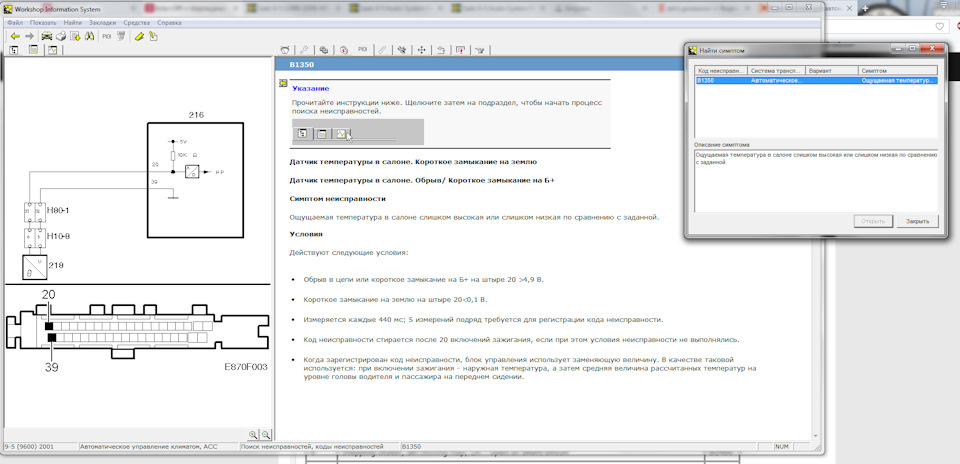Click the PIDI button in the top toolbar
Screen dimensions: 960x464
(107, 36)
